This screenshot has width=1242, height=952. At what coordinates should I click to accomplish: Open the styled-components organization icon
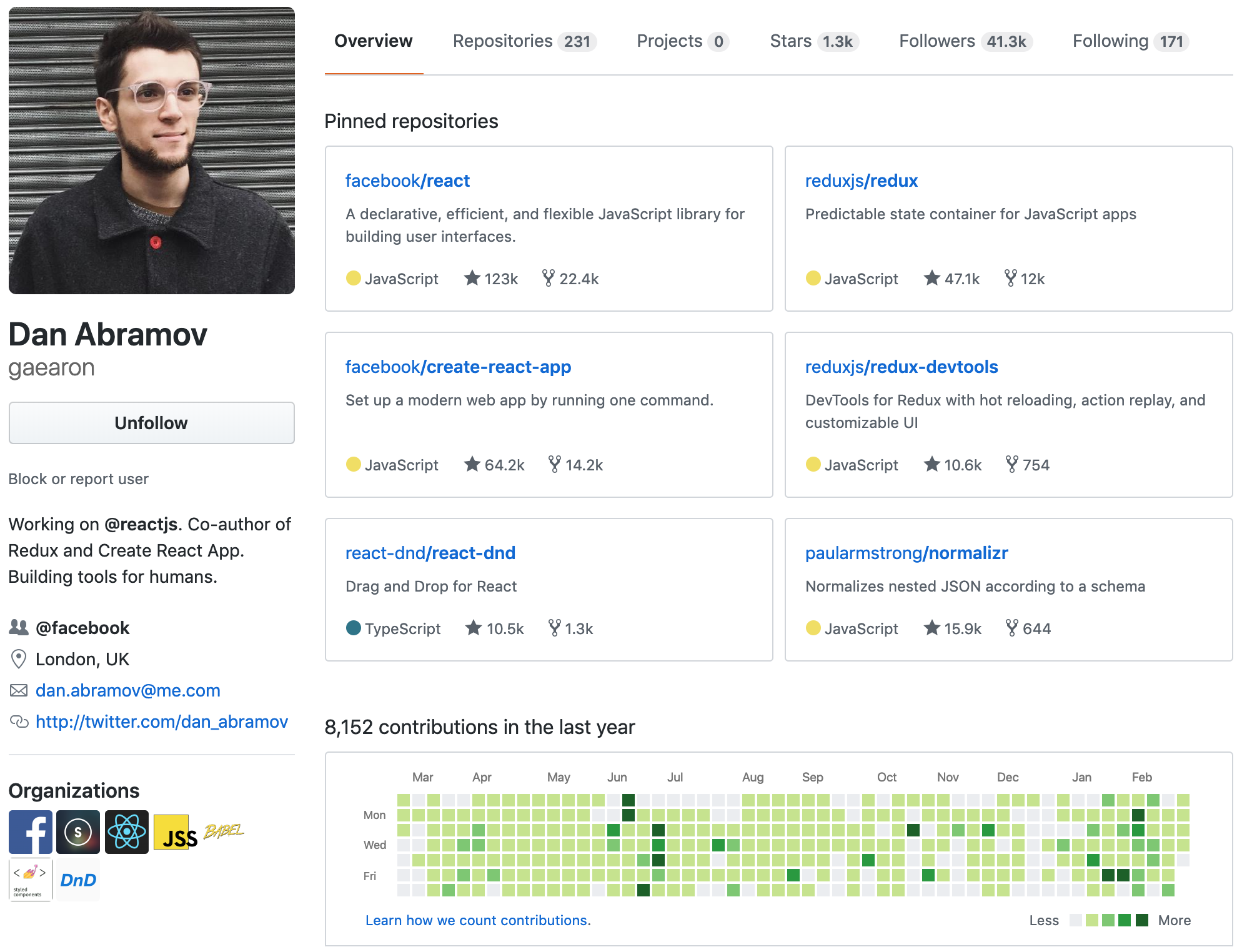click(30, 879)
